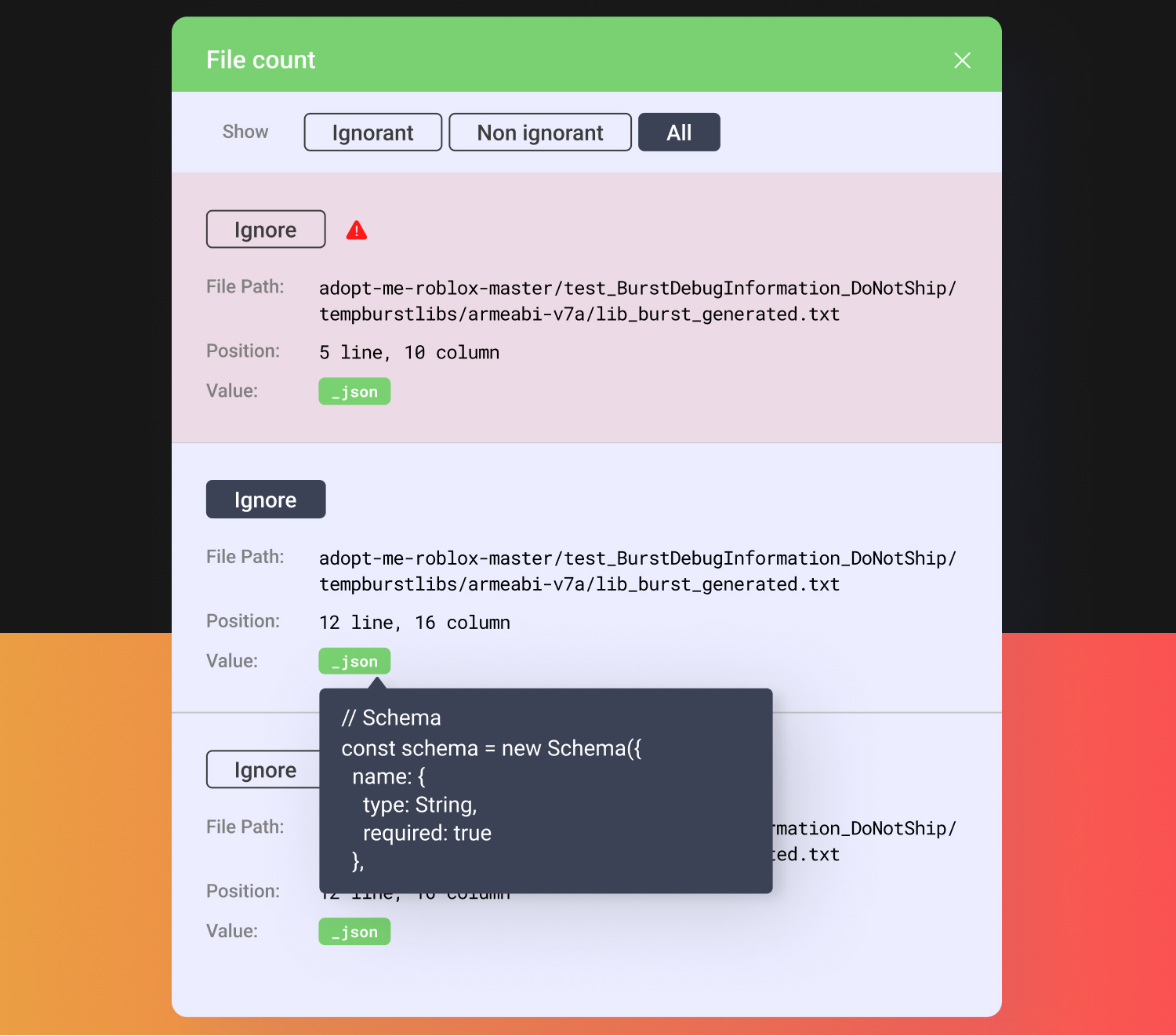1176x1036 pixels.
Task: Toggle Ignore on the warning-flagged entry
Action: (266, 230)
